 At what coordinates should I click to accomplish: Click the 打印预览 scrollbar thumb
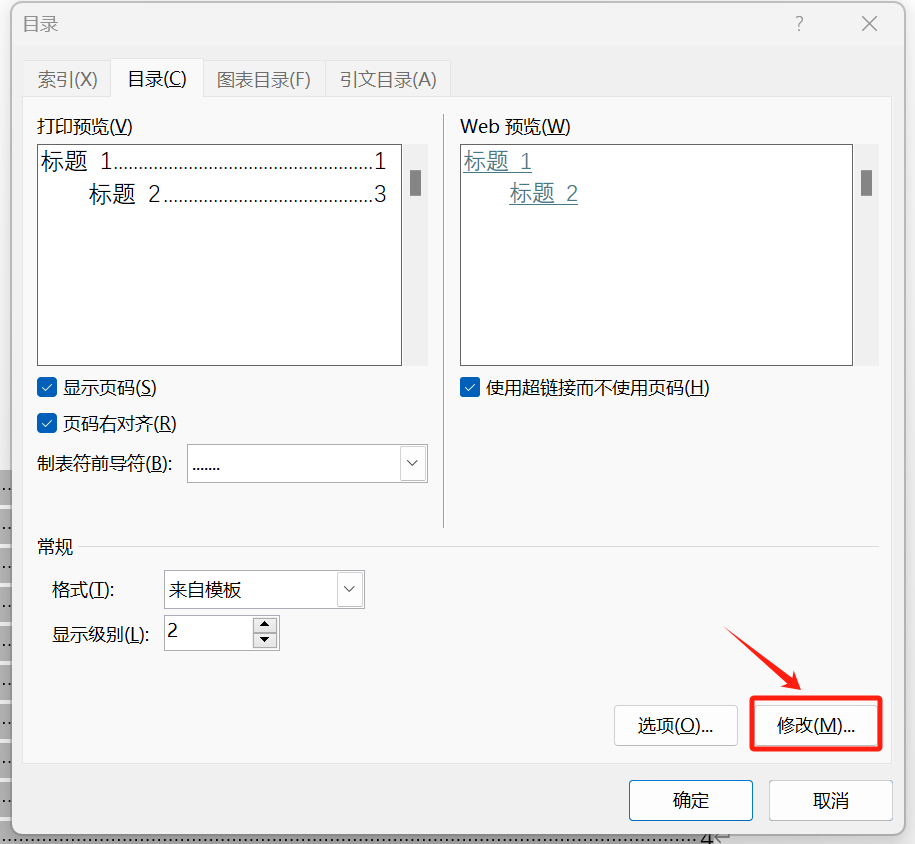(415, 183)
